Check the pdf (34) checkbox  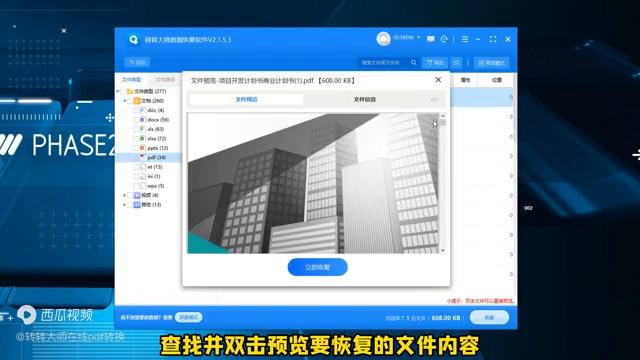coord(136,157)
